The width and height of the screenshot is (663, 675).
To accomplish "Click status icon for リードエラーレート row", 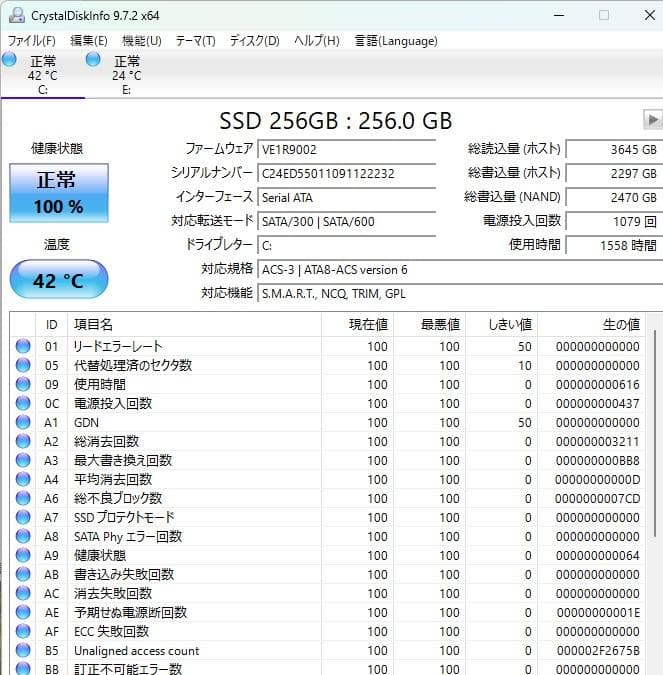I will click(23, 346).
